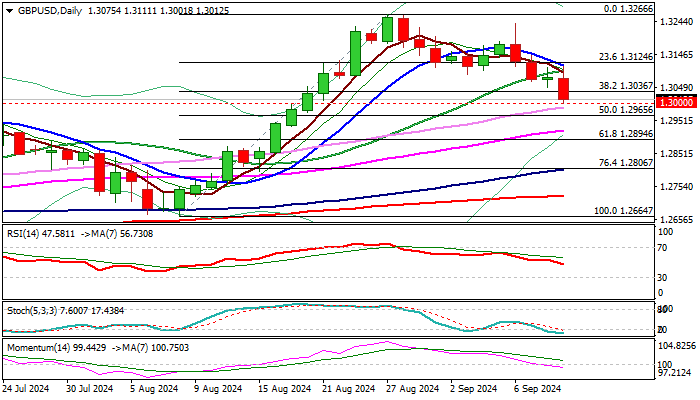The width and height of the screenshot is (700, 400).
Task: Open the GBPUSD chart dropdown triangle
Action: tap(9, 11)
